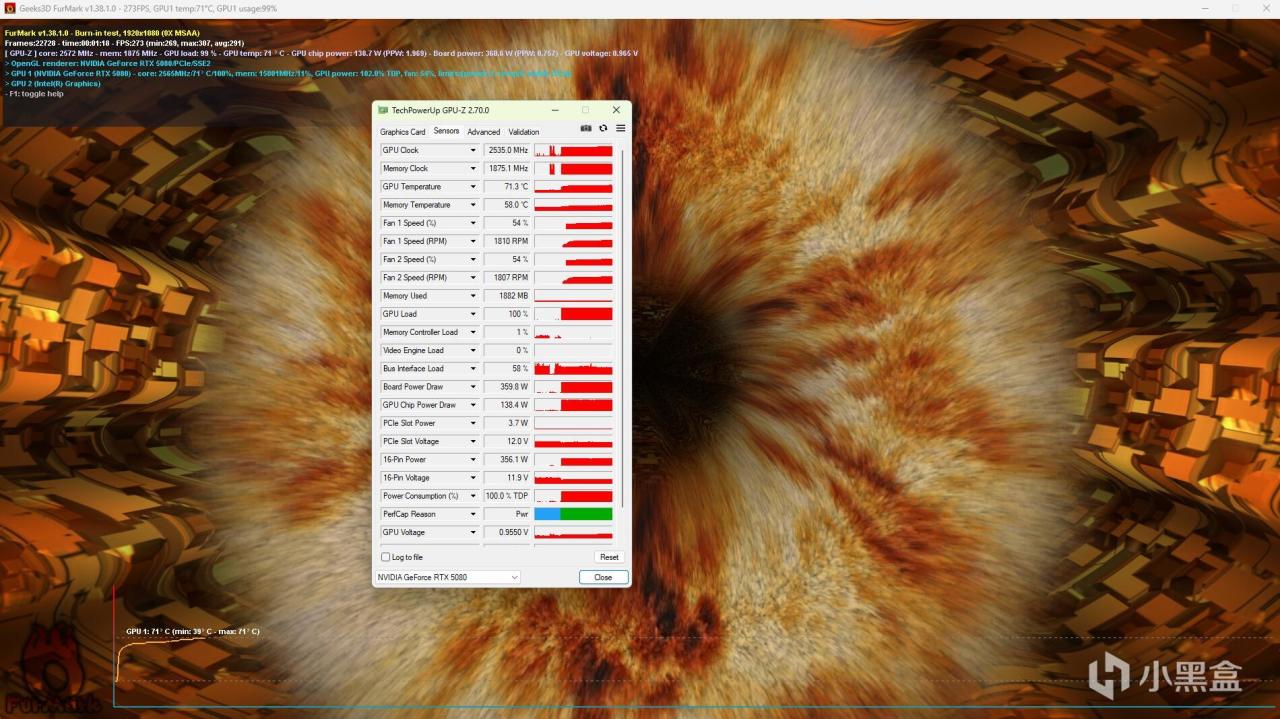Open the PCIe Slot Voltage dropdown
Viewport: 1280px width, 719px height.
click(473, 441)
